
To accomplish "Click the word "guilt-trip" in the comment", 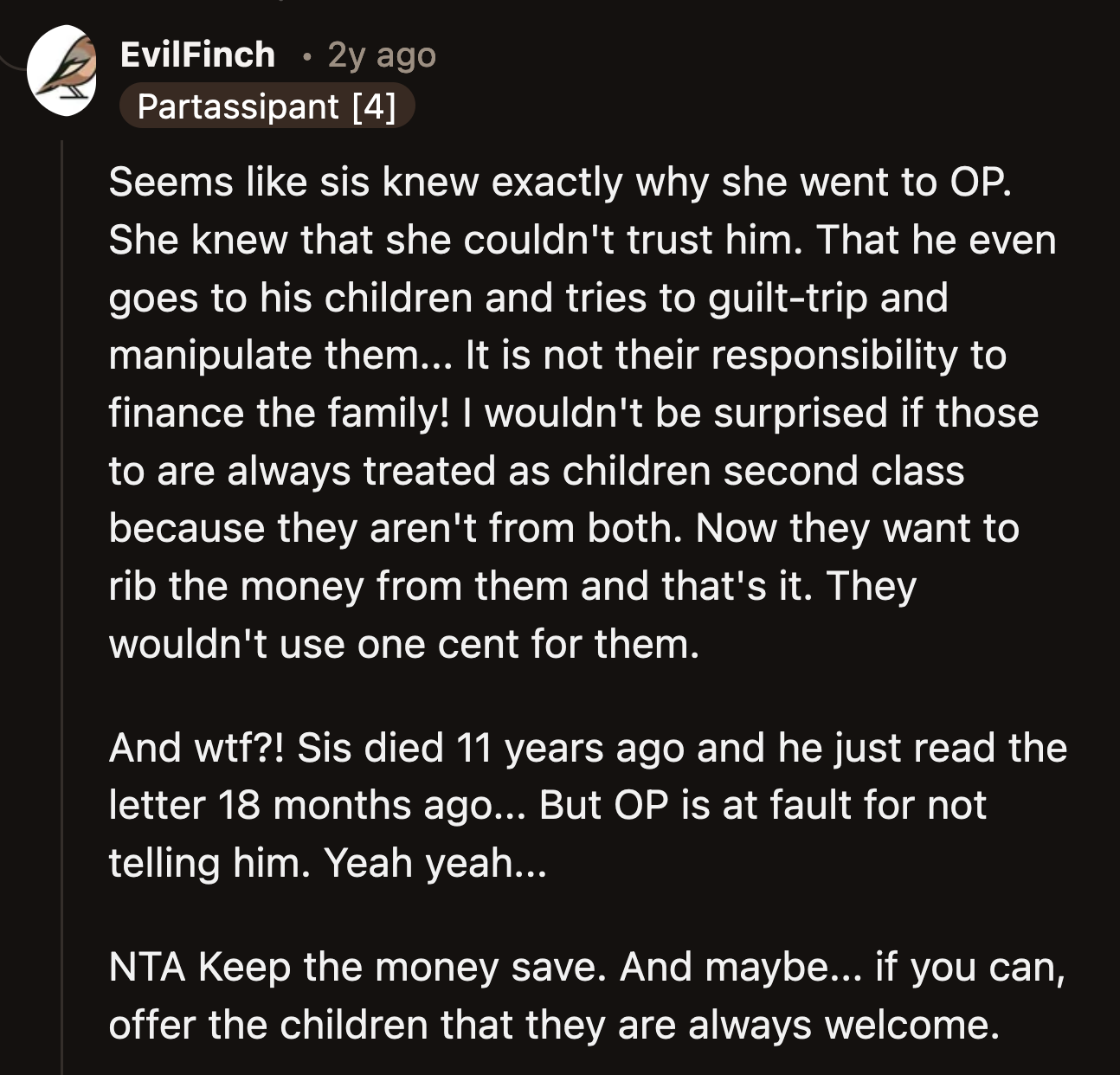I will click(788, 298).
